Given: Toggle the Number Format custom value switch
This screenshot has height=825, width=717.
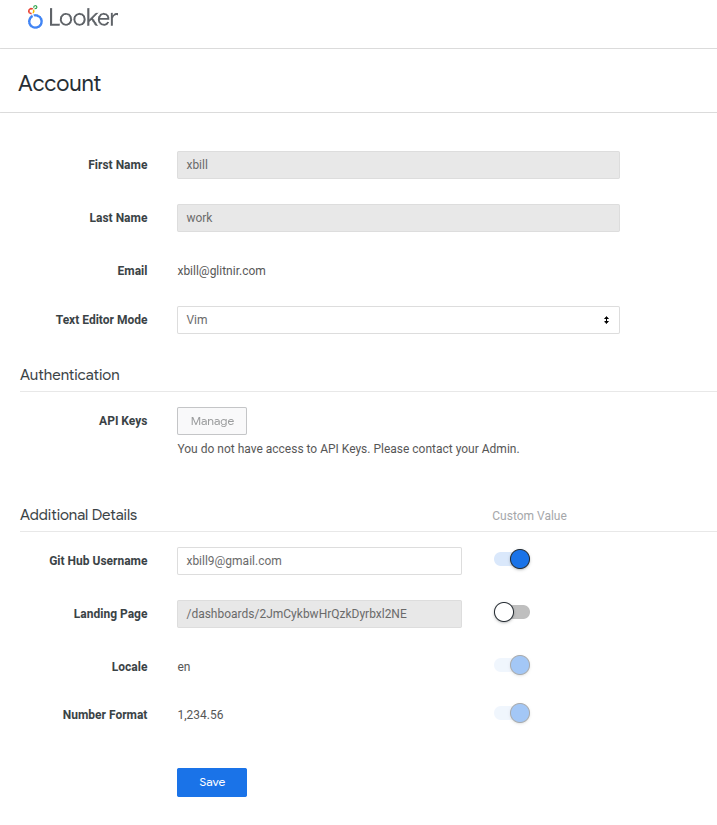Looking at the screenshot, I should tap(512, 713).
